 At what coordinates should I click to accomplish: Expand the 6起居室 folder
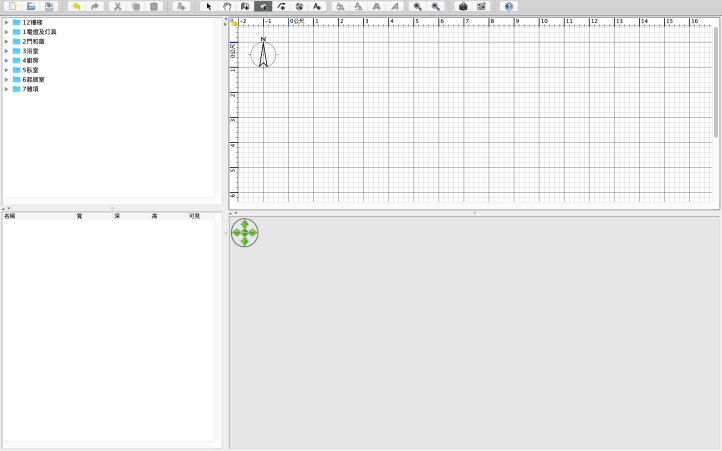coord(6,79)
